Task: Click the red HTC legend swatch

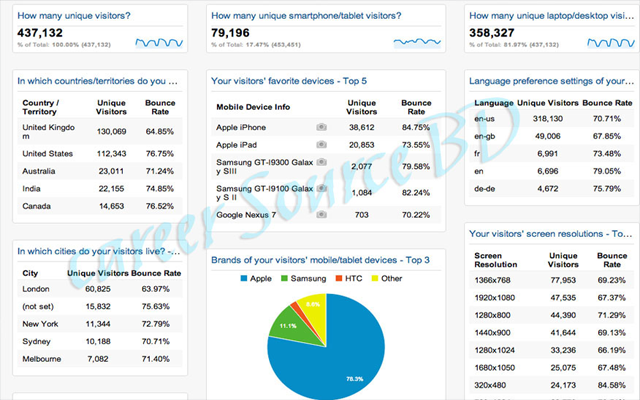Action: (339, 278)
